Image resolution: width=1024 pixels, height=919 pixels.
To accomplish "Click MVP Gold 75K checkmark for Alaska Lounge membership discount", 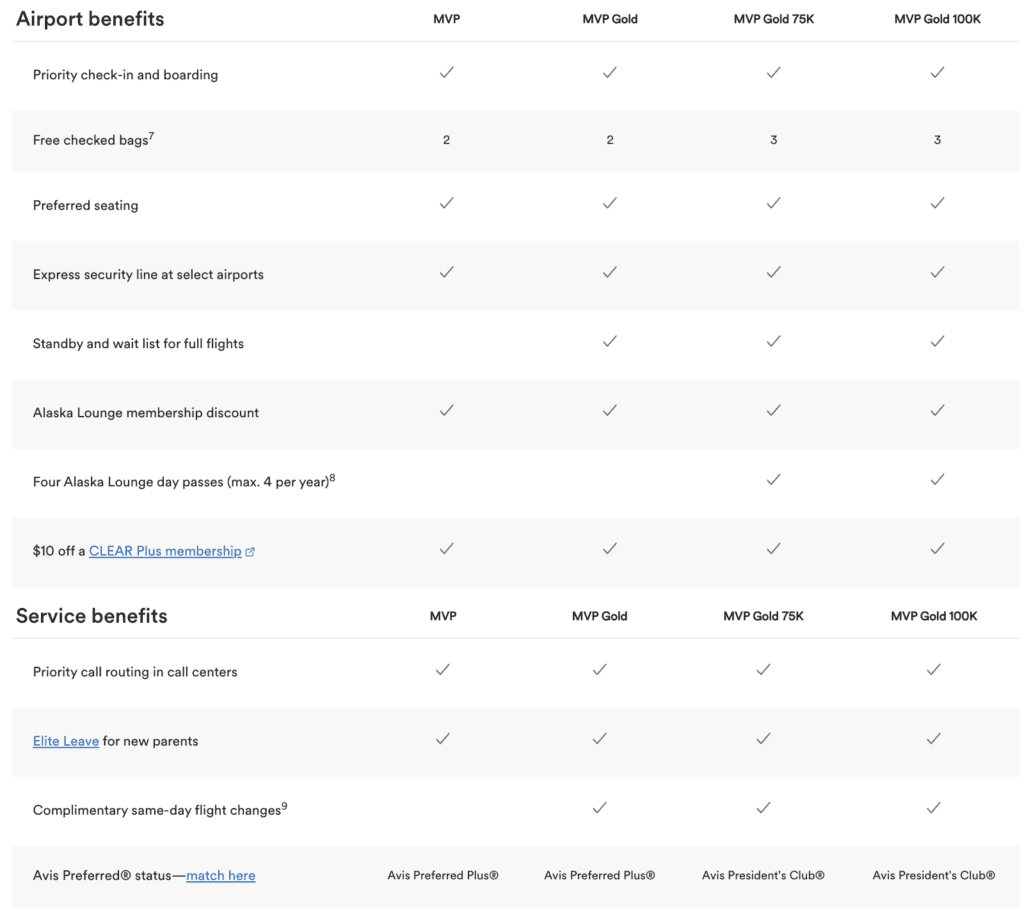I will [x=774, y=411].
